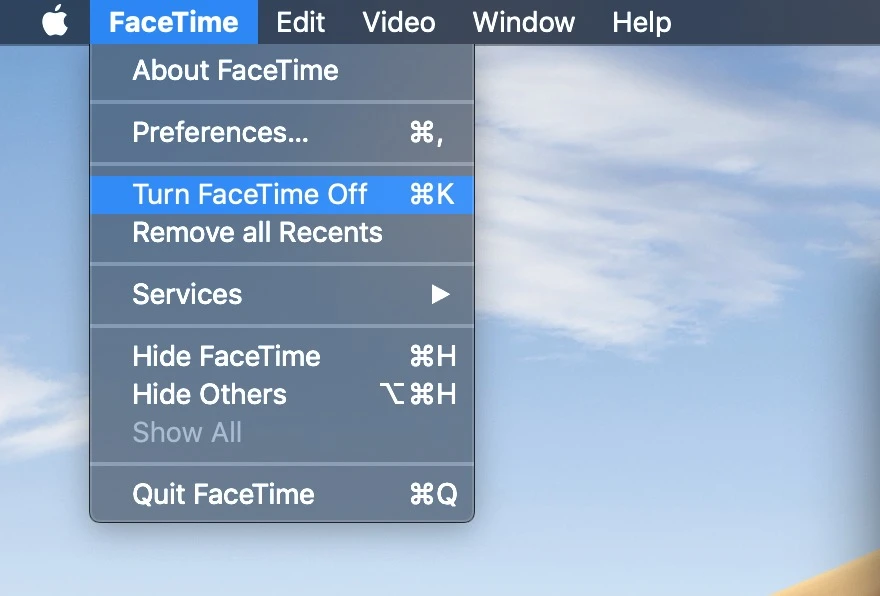Click the Services submenu arrow
The width and height of the screenshot is (880, 596).
tap(440, 295)
